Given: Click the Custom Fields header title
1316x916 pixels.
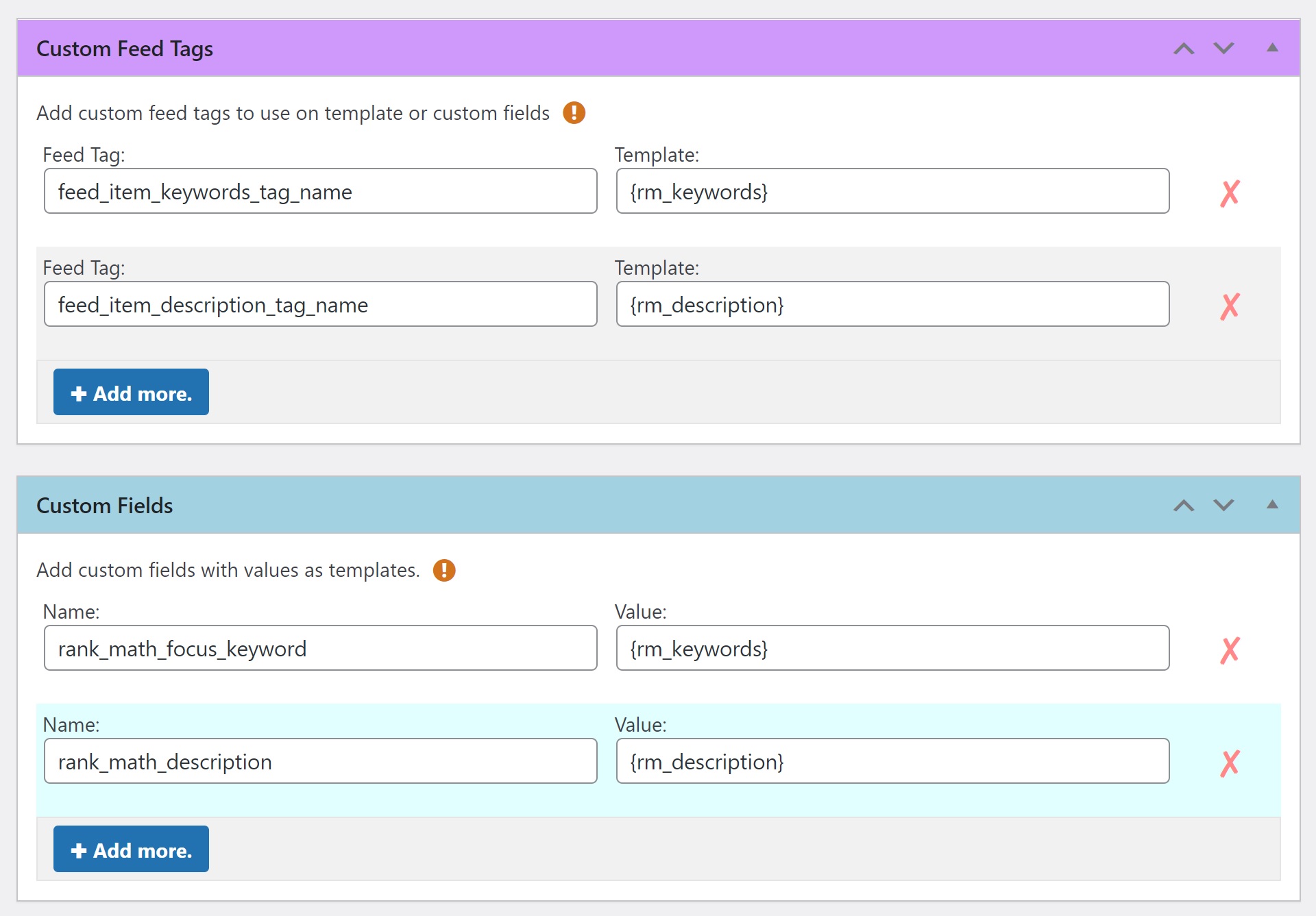Looking at the screenshot, I should point(105,506).
